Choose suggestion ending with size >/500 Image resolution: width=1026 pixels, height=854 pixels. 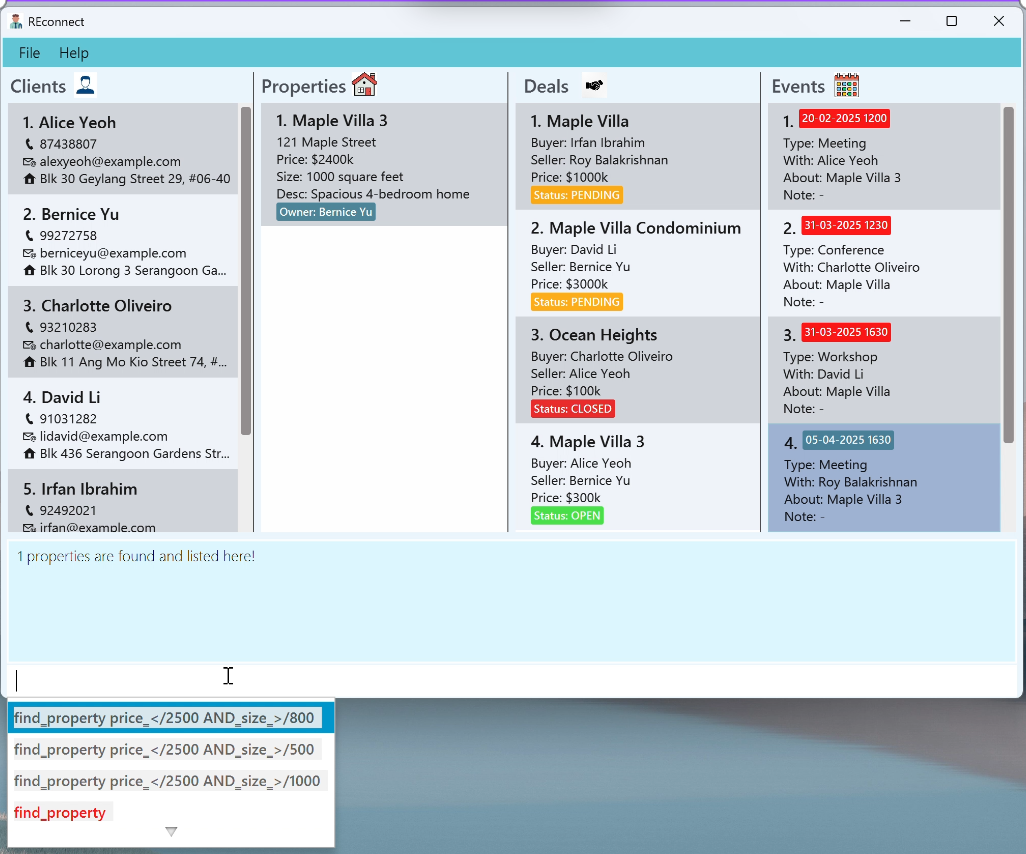point(164,750)
